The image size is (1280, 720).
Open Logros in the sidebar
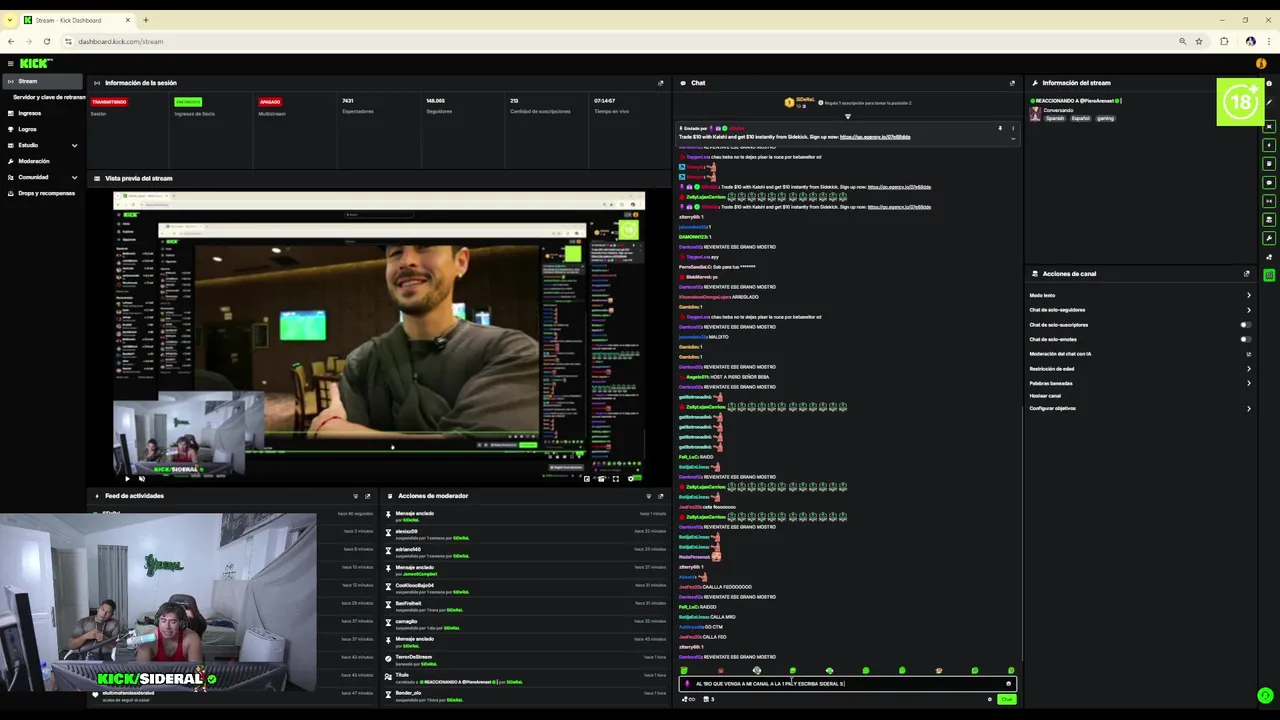pos(40,129)
